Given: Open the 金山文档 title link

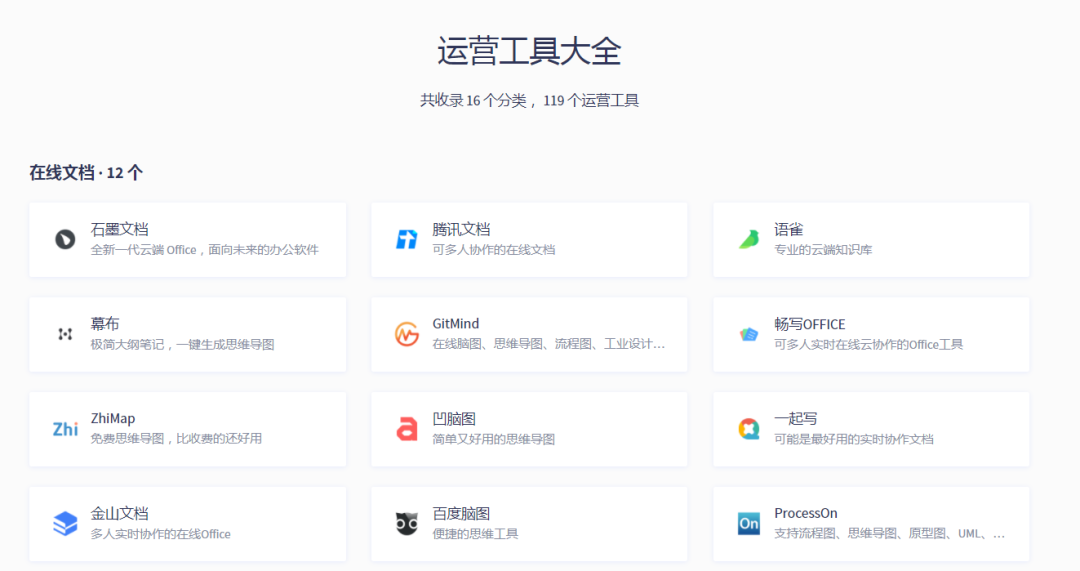Looking at the screenshot, I should tap(119, 513).
